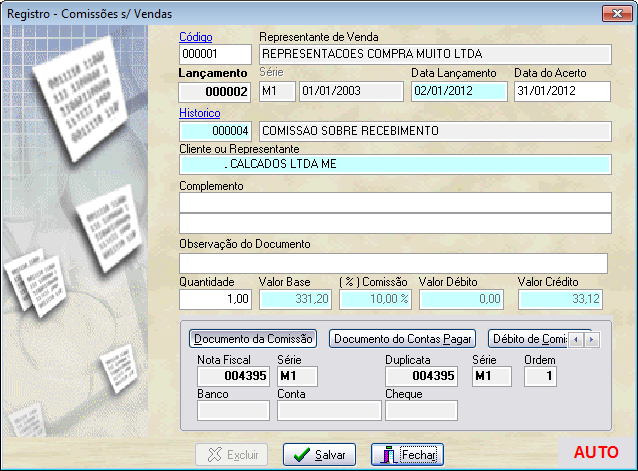Select the Débito de Comissão tab
The height and width of the screenshot is (471, 638).
point(527,339)
